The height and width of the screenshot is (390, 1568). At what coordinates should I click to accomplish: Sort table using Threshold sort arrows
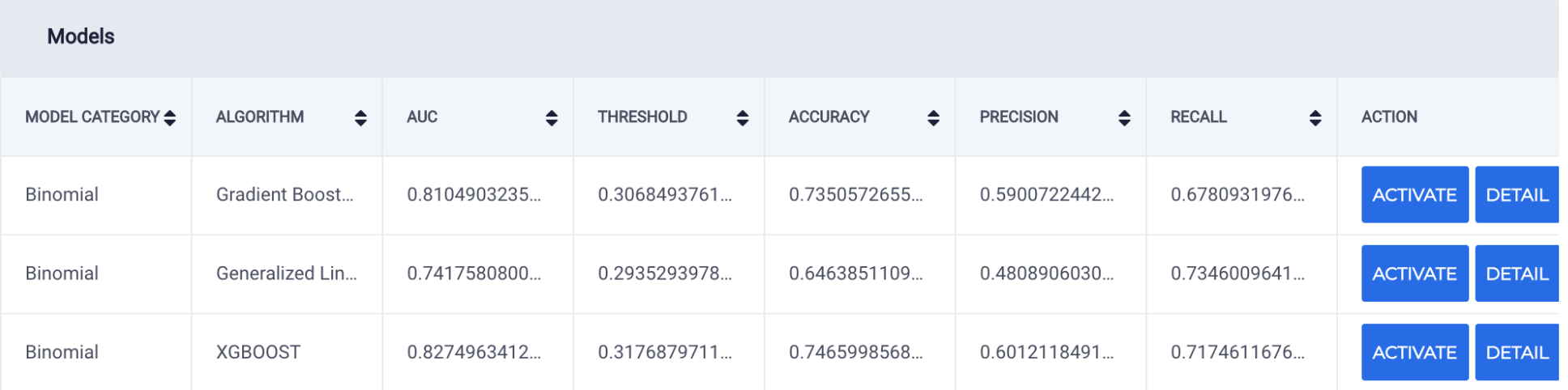pyautogui.click(x=743, y=118)
